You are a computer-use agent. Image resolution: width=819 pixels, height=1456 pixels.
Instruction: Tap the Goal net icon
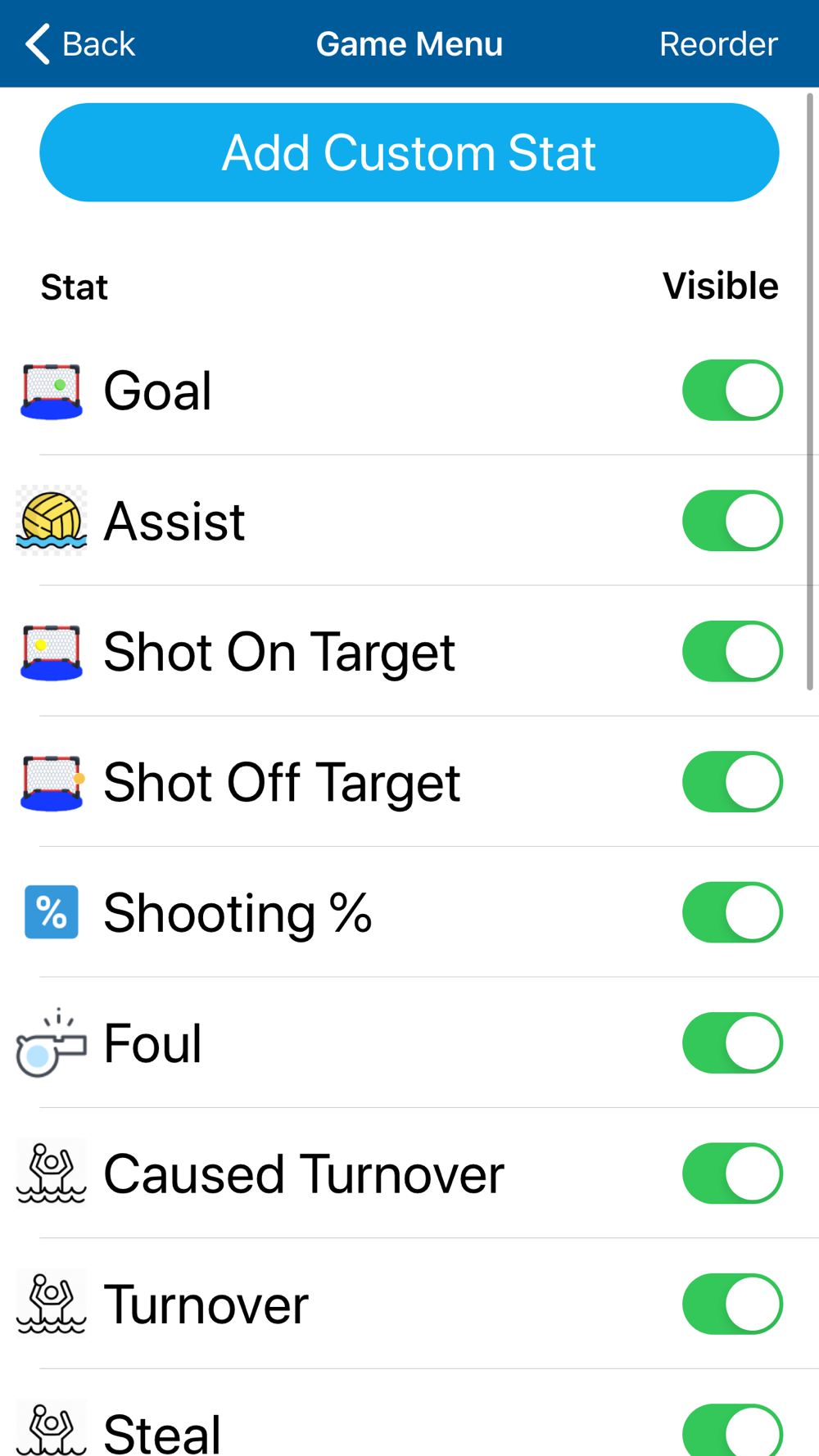(x=51, y=391)
